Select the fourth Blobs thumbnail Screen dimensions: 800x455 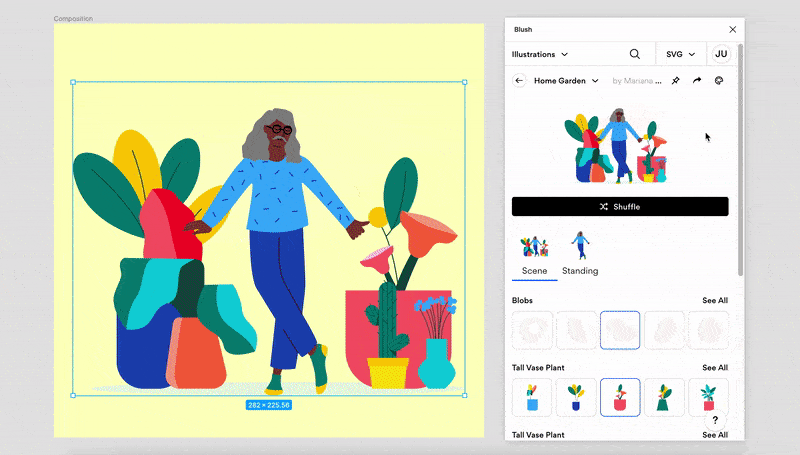coord(664,330)
